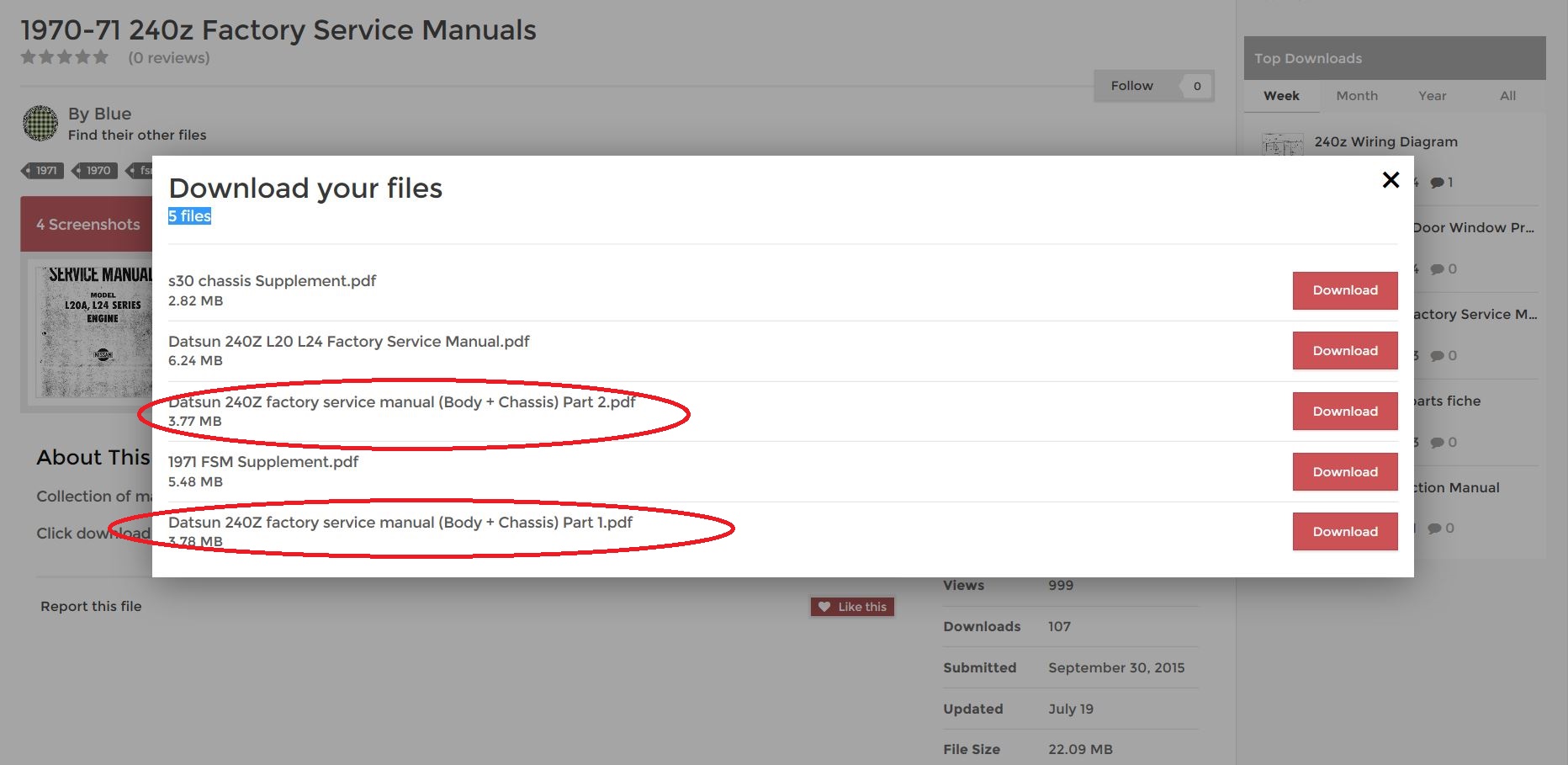Switch Top Downloads to Week tab
This screenshot has height=765, width=1568.
click(x=1281, y=96)
